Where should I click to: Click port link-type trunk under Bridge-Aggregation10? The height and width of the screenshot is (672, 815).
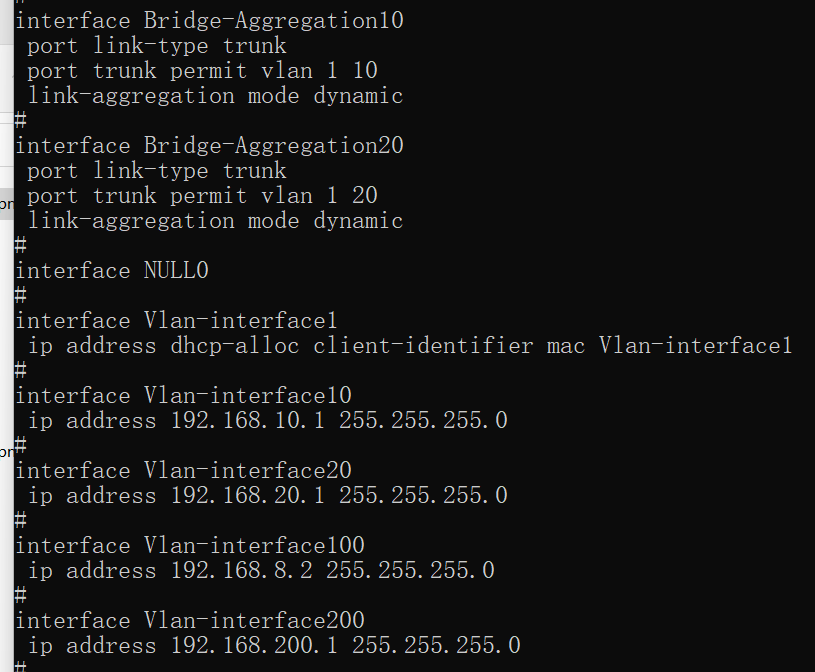(156, 45)
